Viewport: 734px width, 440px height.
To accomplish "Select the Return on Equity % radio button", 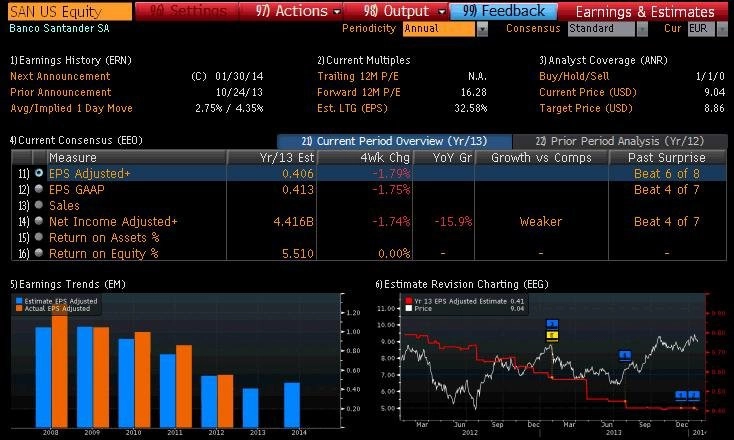I will pyautogui.click(x=39, y=253).
